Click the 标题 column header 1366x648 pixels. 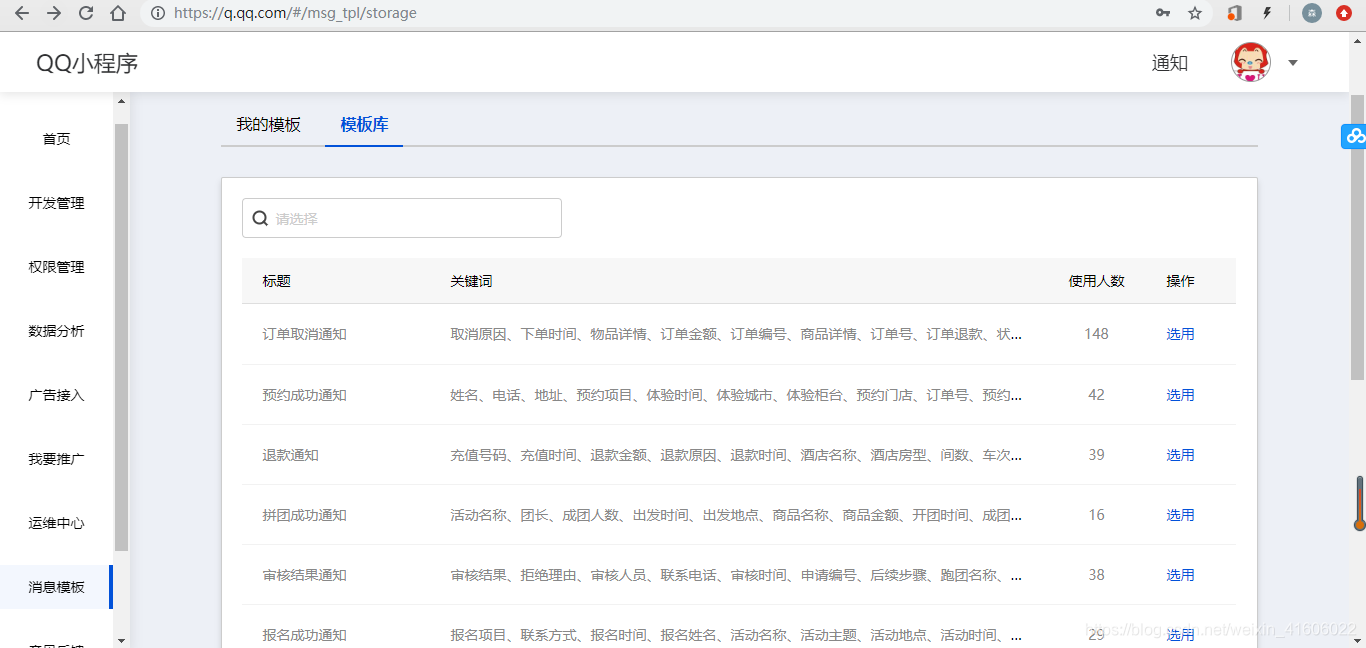[277, 281]
